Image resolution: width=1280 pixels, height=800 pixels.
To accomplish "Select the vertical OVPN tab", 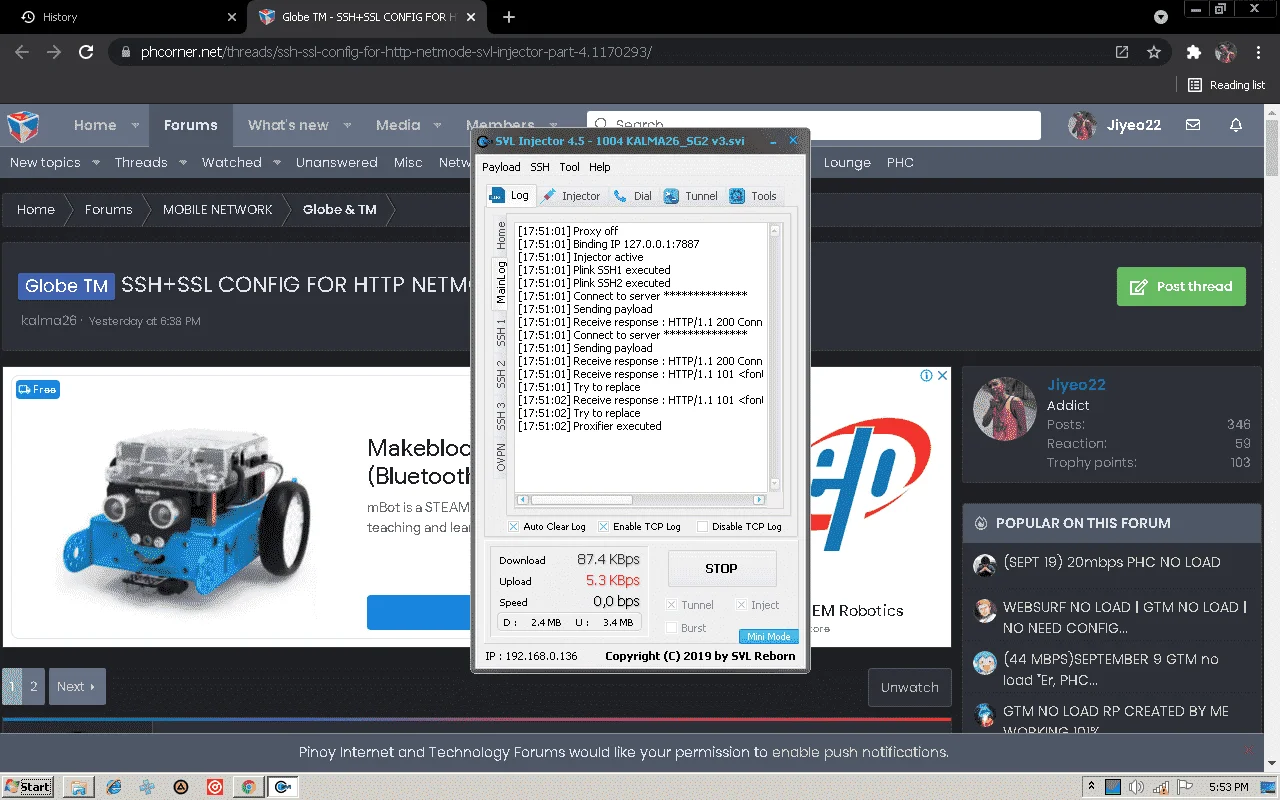I will [x=501, y=457].
